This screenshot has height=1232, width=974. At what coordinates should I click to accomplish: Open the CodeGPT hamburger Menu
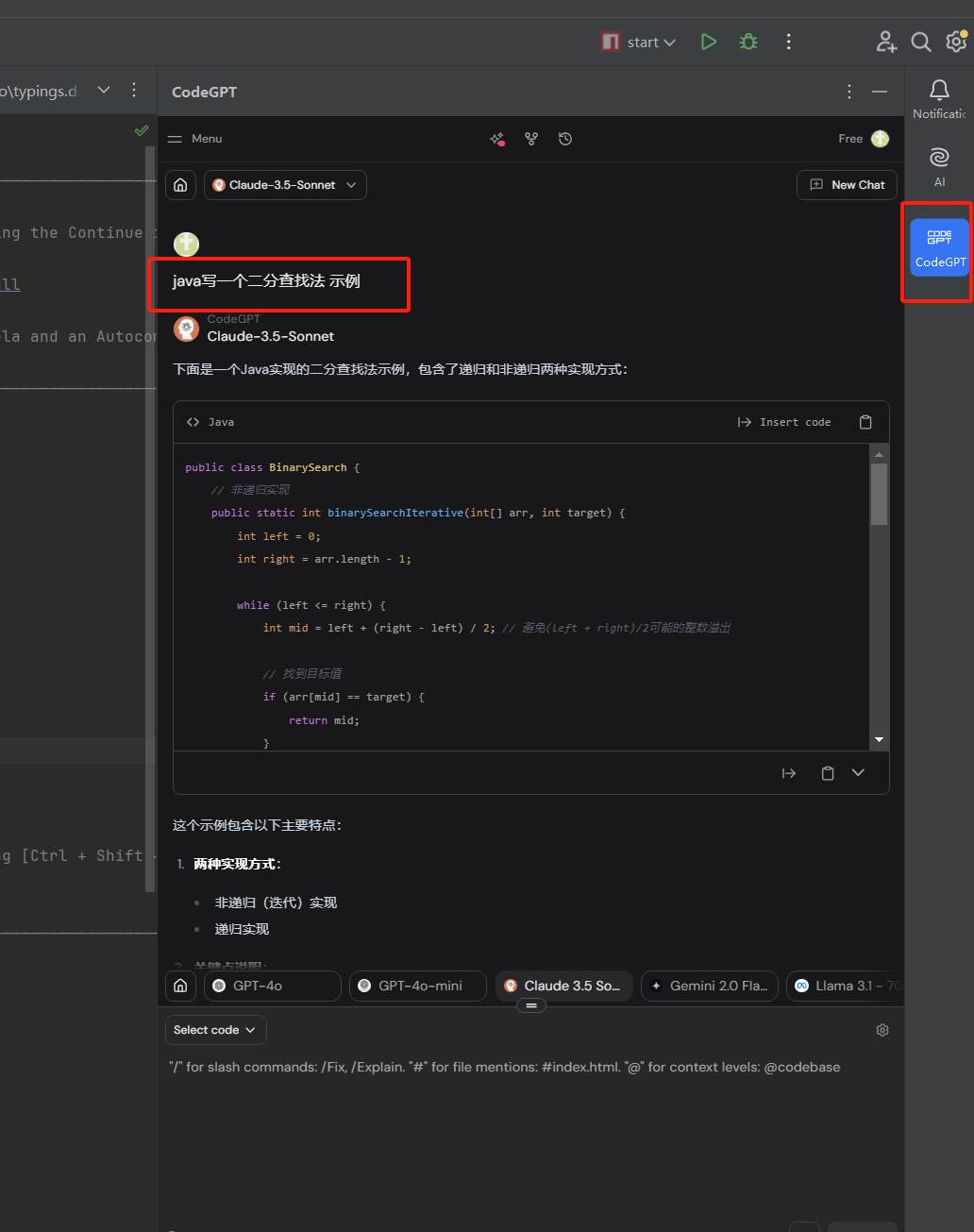click(x=194, y=139)
